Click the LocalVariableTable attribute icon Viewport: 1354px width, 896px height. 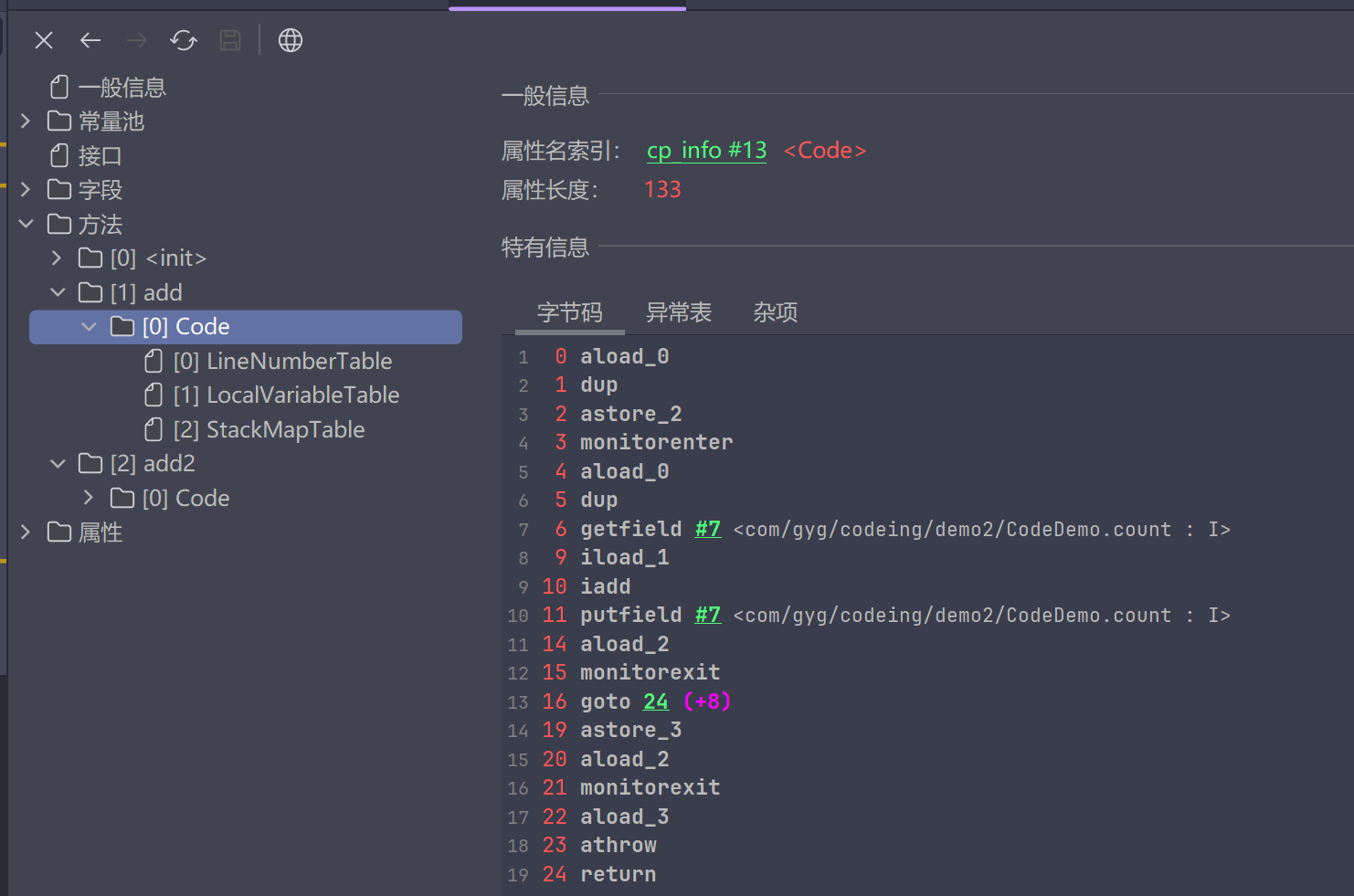click(153, 395)
